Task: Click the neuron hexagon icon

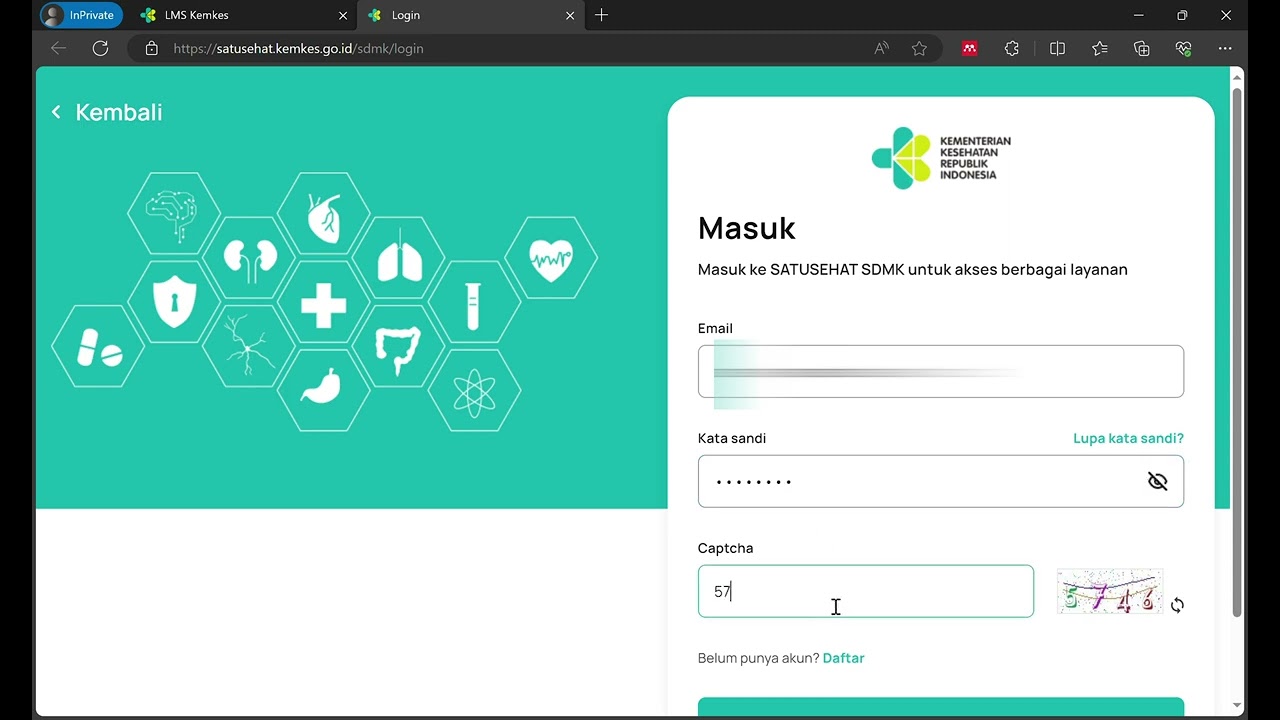Action: coord(249,346)
